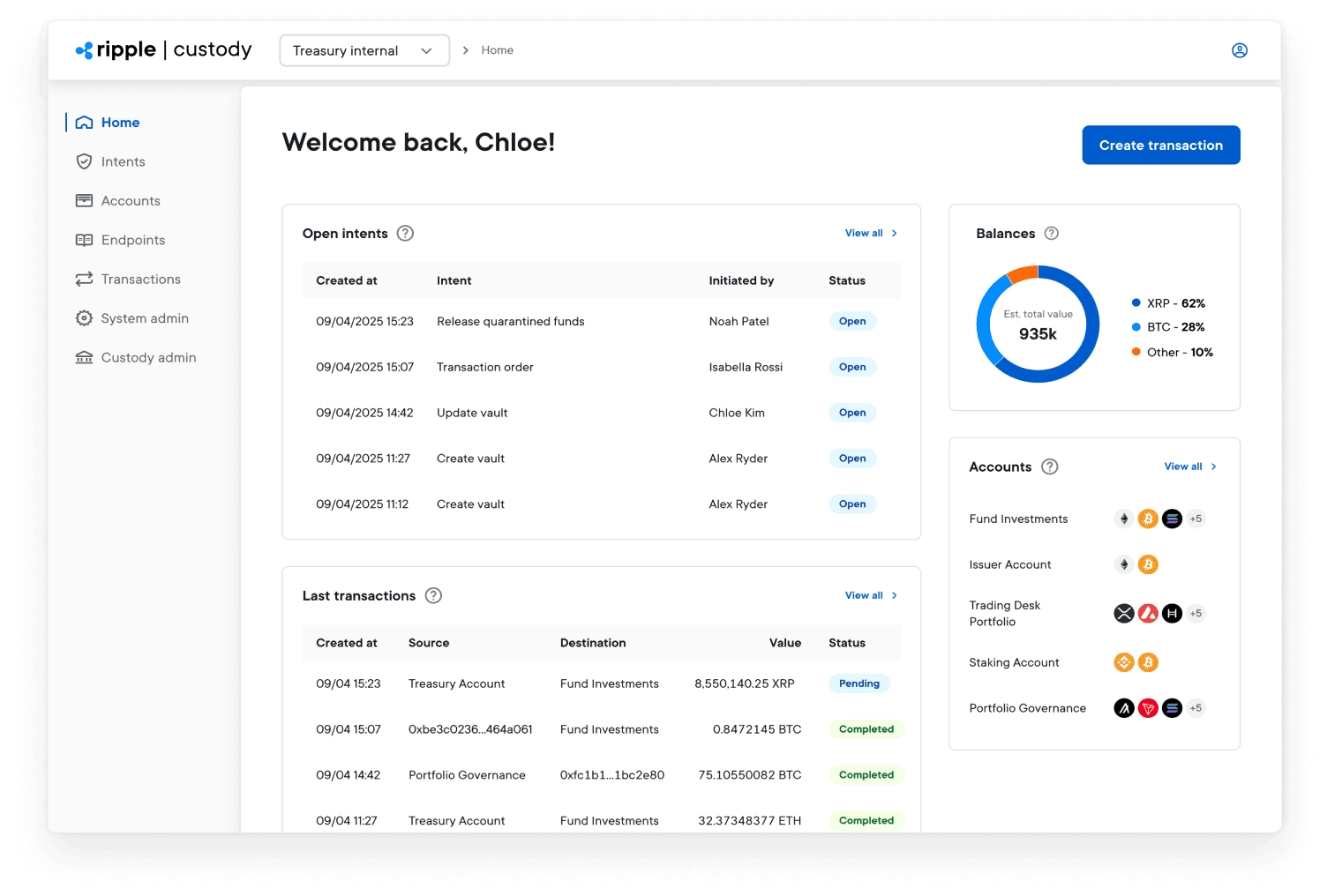Click the Transactions arrows icon

tap(84, 279)
